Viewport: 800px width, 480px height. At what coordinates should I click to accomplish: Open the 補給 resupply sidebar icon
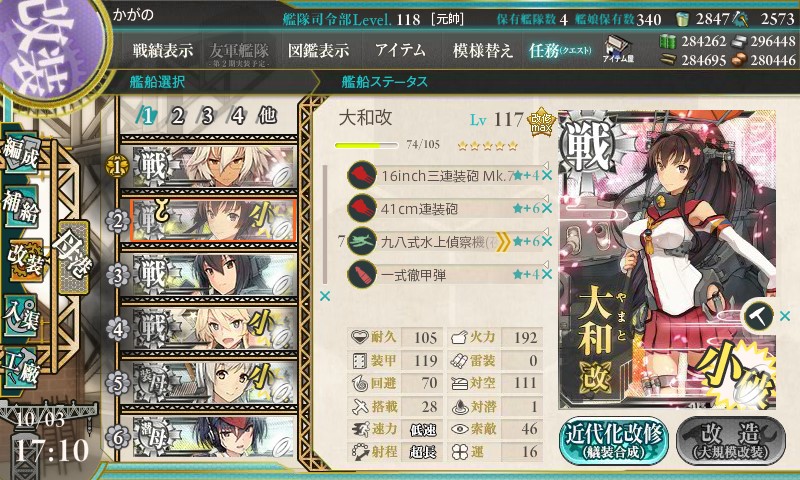tap(21, 206)
